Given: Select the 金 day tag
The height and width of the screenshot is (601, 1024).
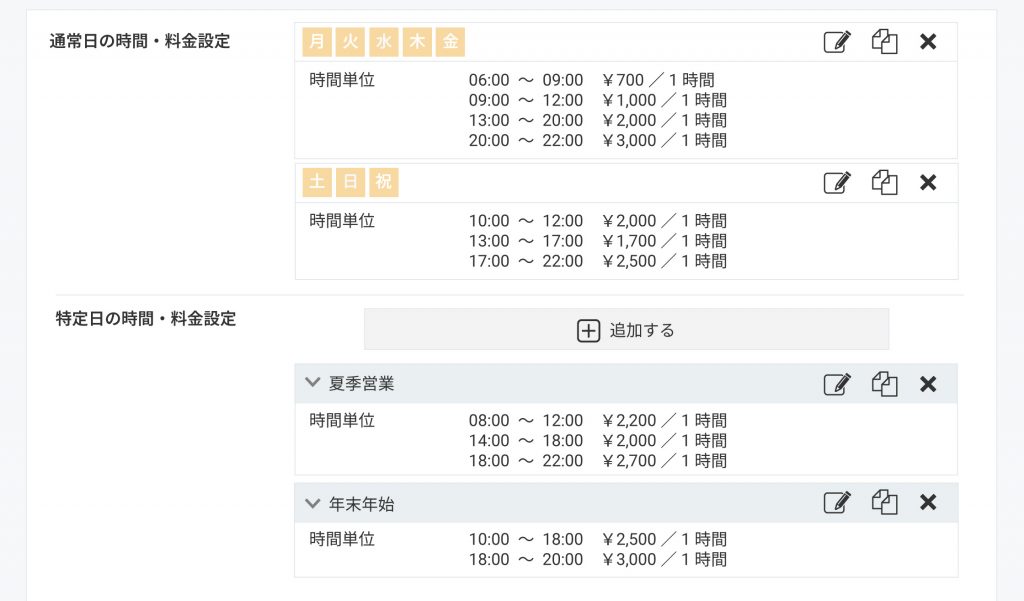Looking at the screenshot, I should click(451, 42).
